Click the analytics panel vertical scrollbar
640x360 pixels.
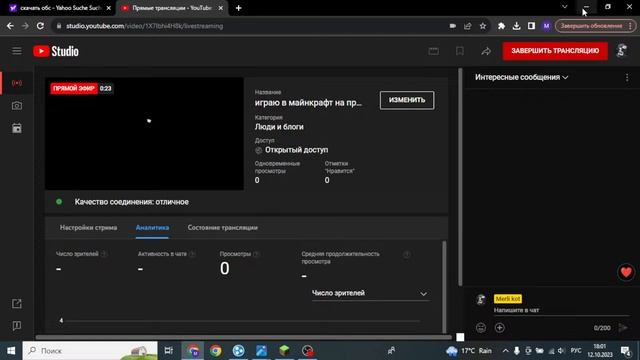pyautogui.click(x=444, y=287)
